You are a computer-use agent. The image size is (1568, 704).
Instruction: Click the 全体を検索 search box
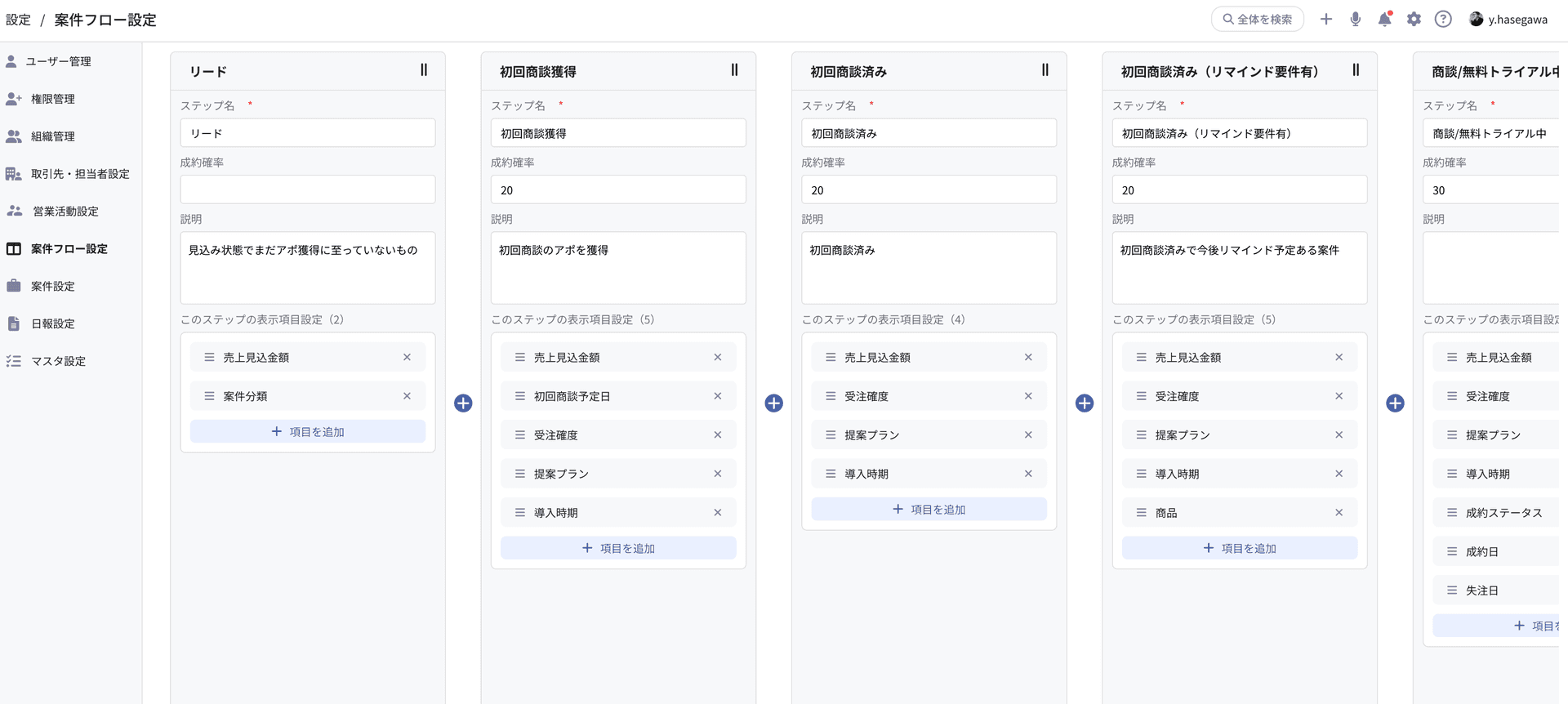coord(1257,20)
